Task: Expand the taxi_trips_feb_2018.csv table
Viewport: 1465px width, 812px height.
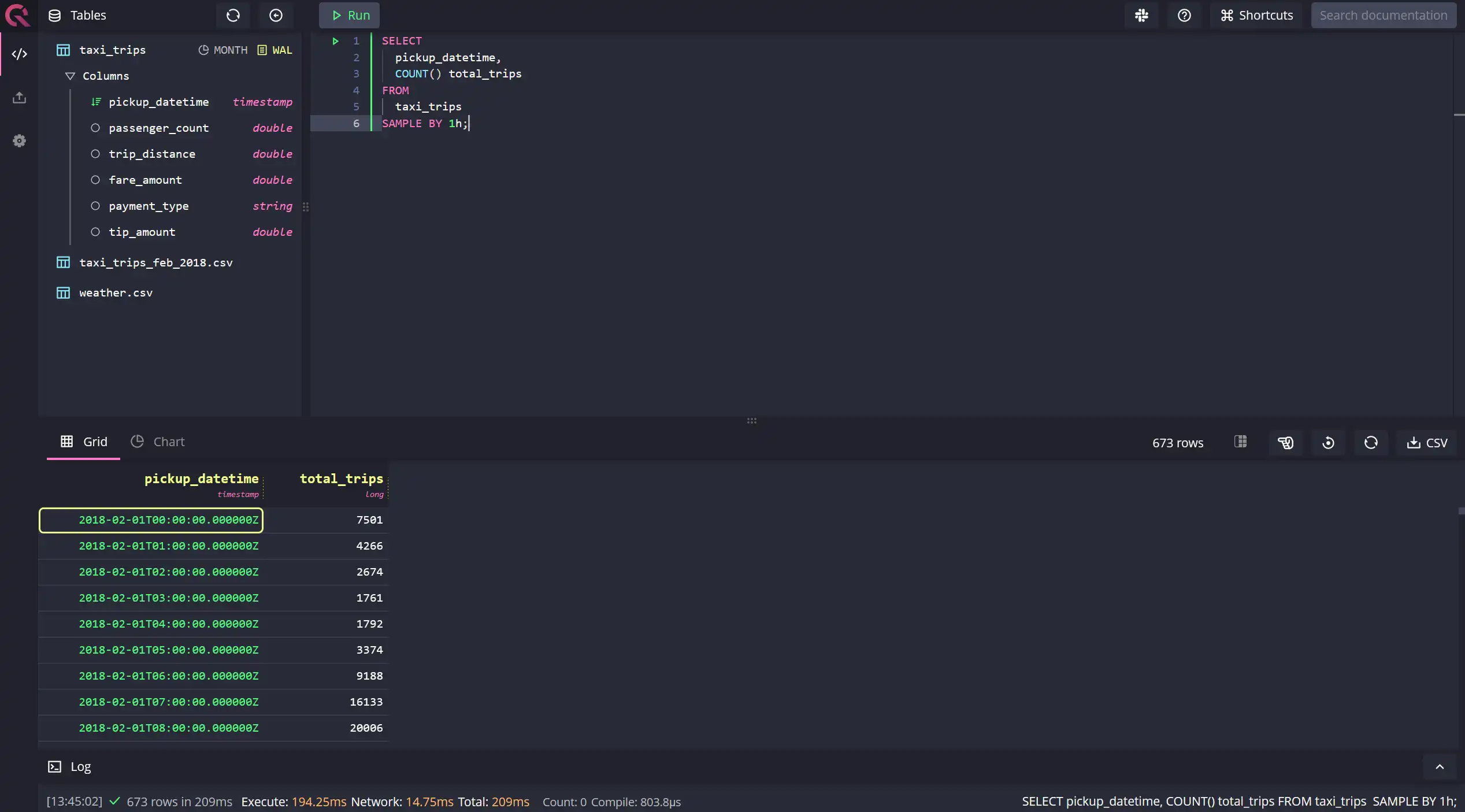Action: pos(155,262)
